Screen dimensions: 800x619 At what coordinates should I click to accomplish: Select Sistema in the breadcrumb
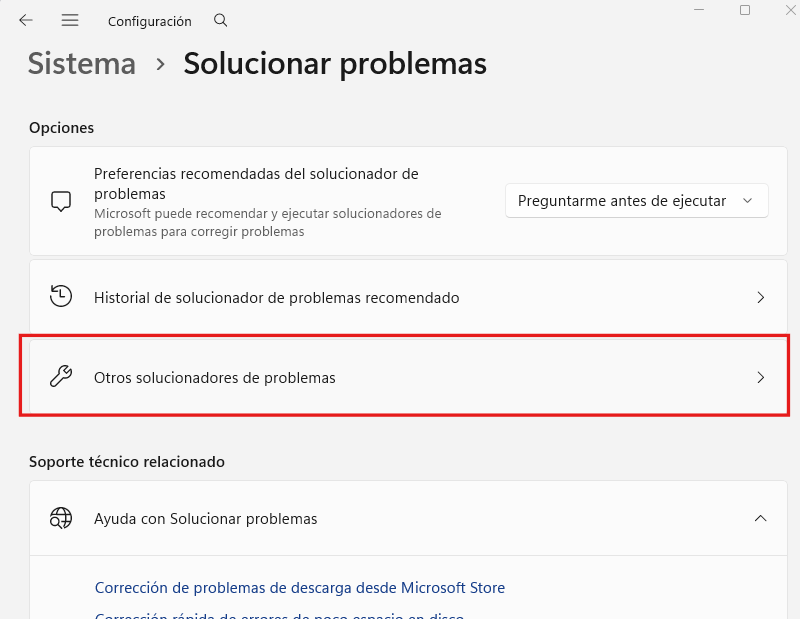pos(82,63)
